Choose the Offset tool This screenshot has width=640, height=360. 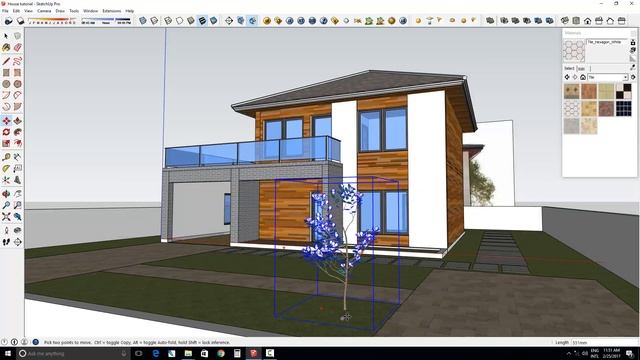18,143
